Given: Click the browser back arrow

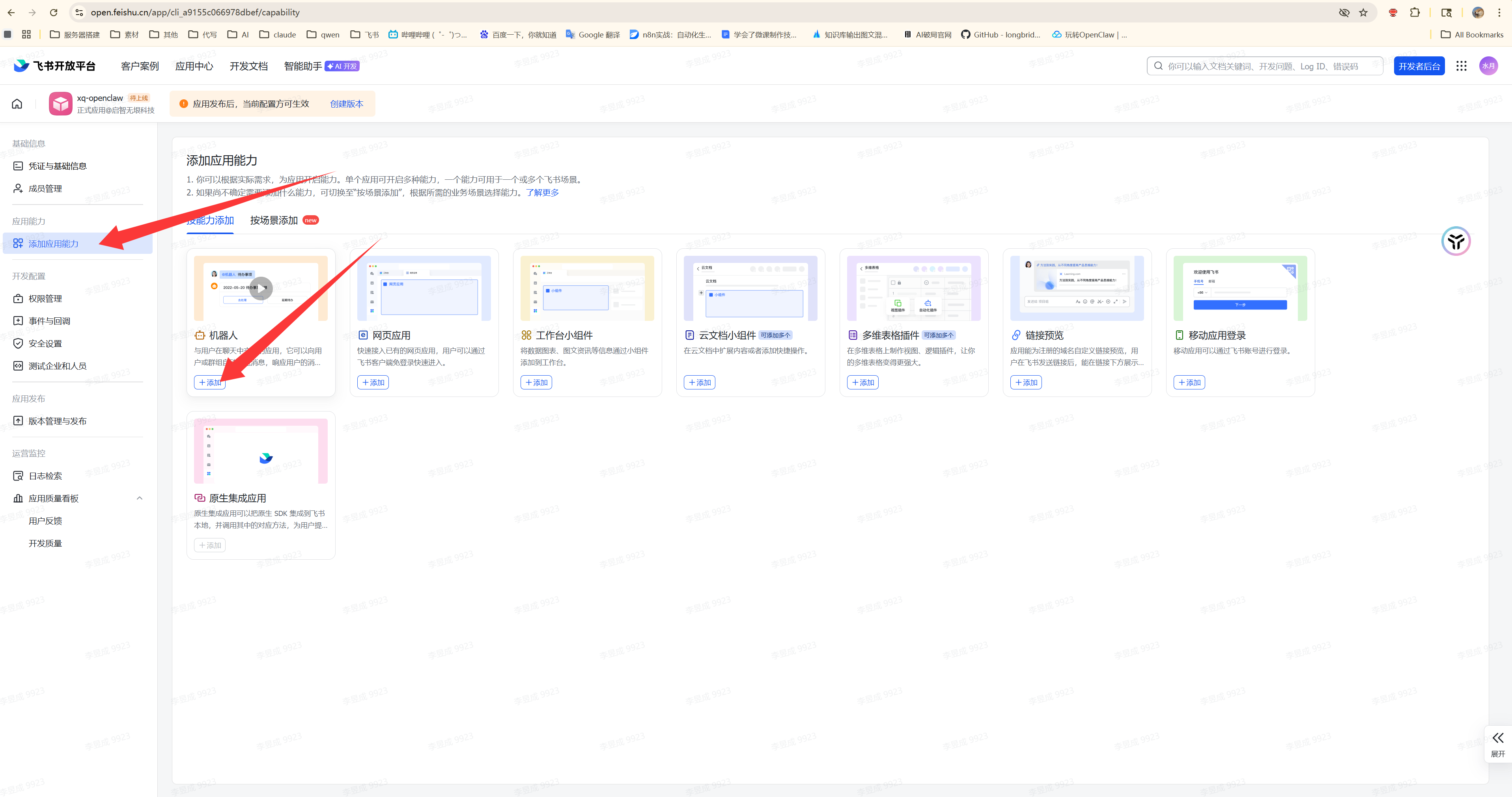Looking at the screenshot, I should click(x=11, y=12).
